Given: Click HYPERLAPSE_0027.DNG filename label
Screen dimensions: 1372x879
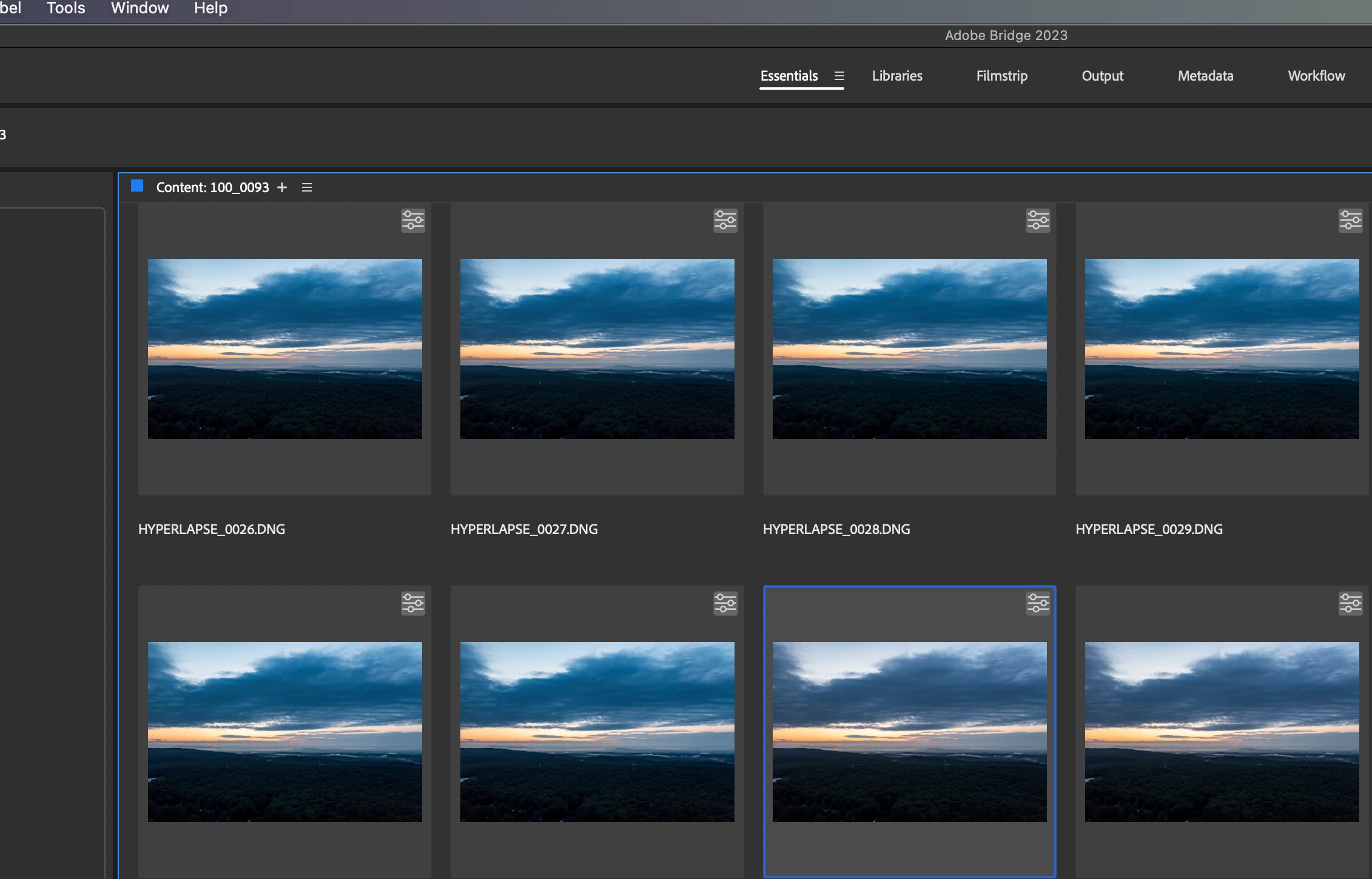Looking at the screenshot, I should click(523, 529).
